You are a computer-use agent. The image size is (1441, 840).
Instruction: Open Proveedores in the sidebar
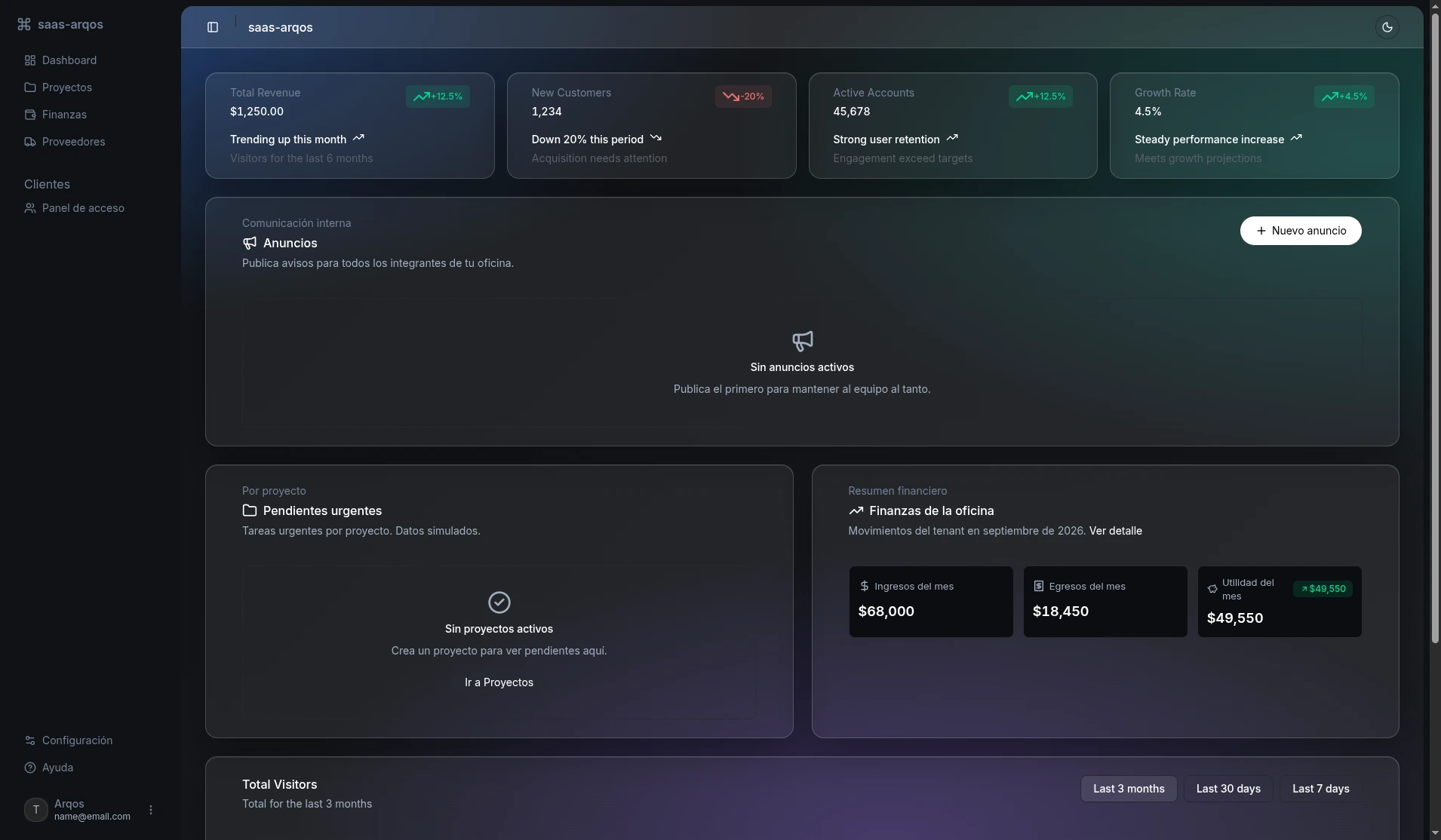point(91,142)
